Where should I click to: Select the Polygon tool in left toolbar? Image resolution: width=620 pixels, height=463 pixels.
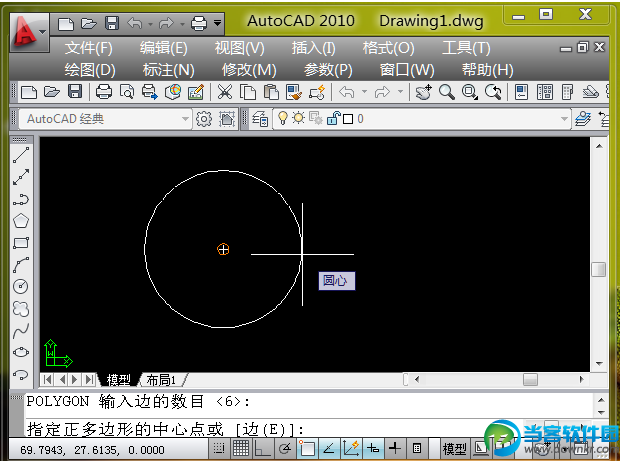tap(20, 221)
